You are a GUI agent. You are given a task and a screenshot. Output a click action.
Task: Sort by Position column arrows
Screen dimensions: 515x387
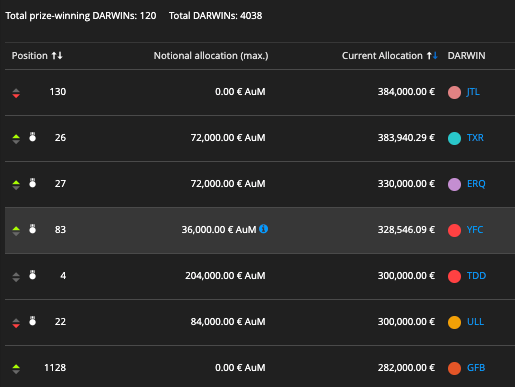[x=57, y=56]
